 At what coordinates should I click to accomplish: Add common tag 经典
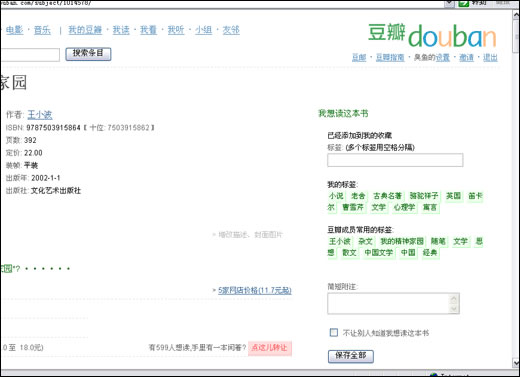(x=430, y=253)
